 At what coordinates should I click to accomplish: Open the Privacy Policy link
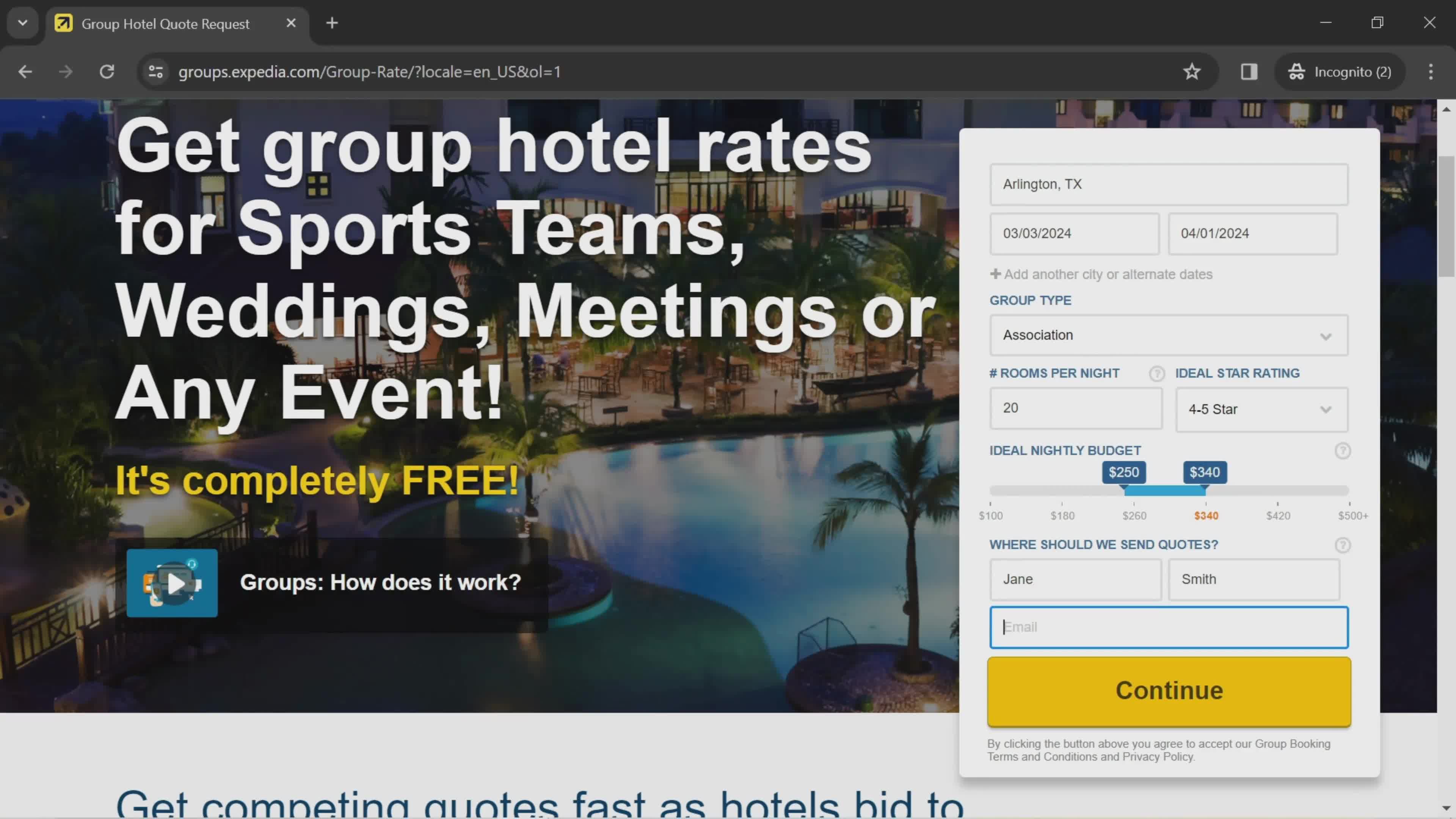coord(1158,757)
